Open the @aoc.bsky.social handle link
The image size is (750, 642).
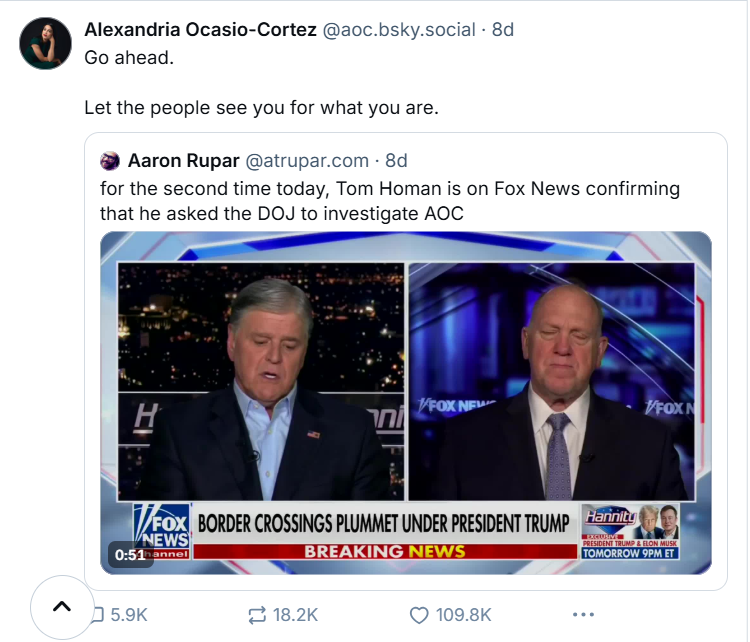click(x=399, y=30)
